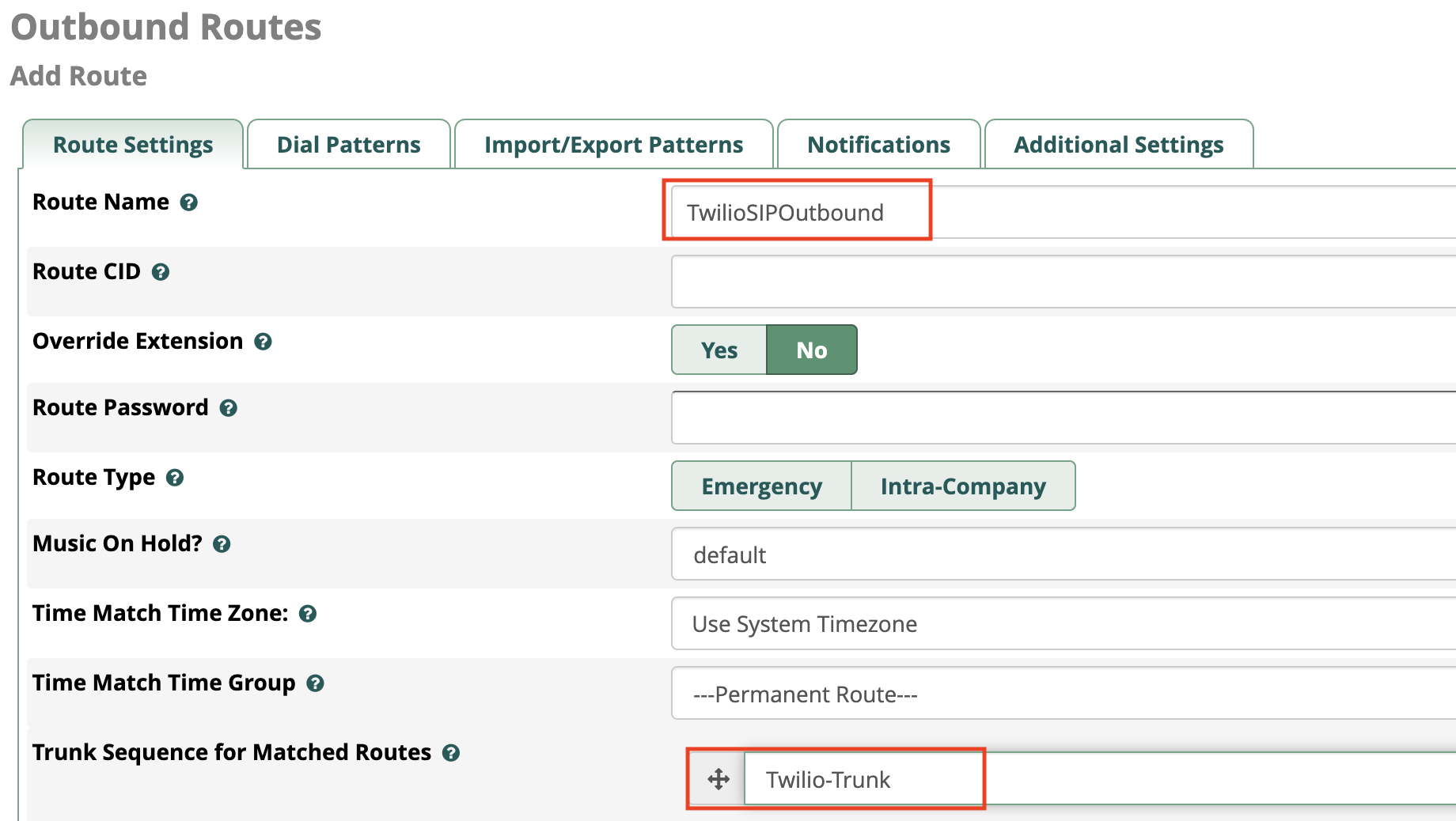Go to the Notifications tab
The image size is (1456, 821).
point(878,145)
